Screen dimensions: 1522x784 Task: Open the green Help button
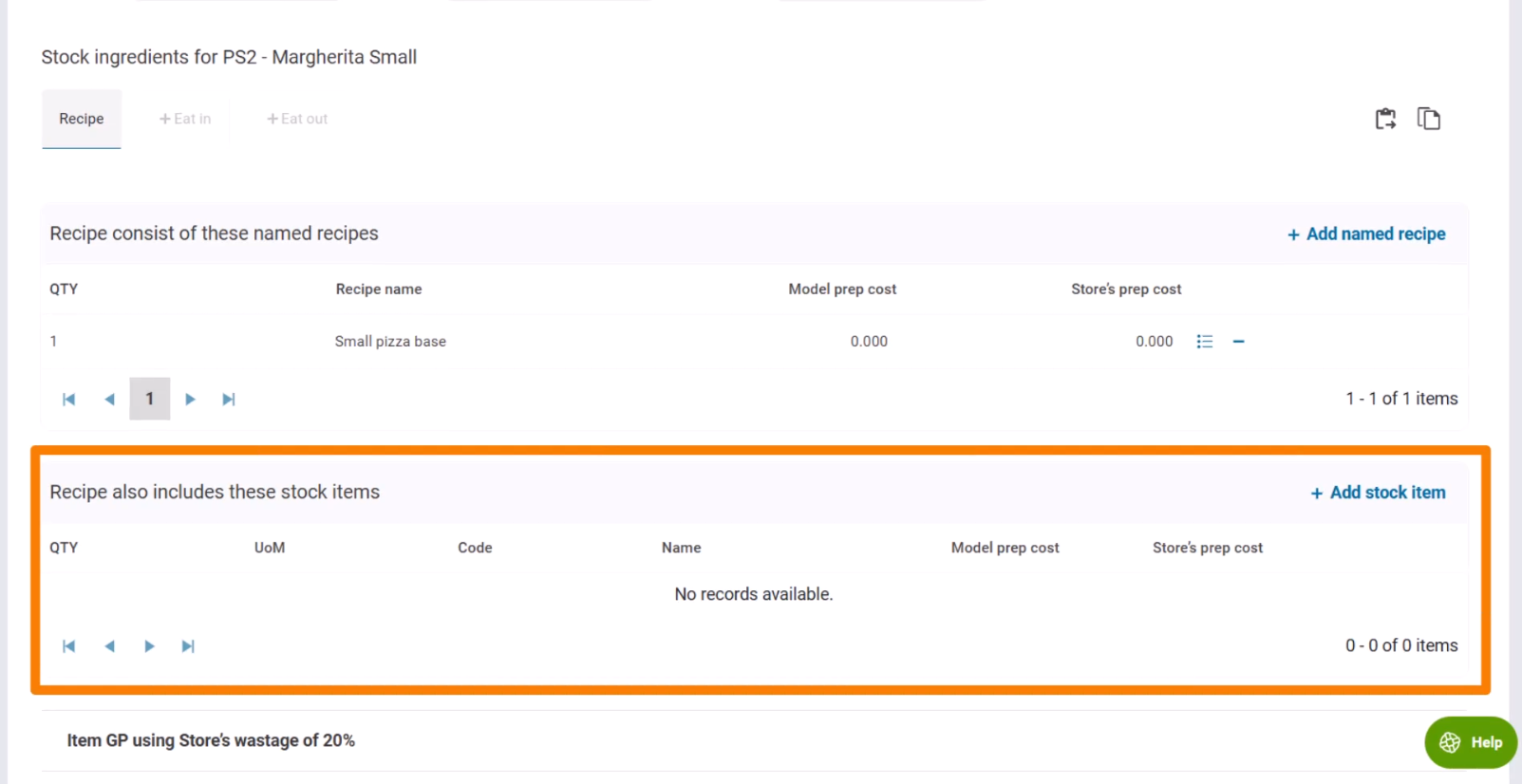(1470, 742)
